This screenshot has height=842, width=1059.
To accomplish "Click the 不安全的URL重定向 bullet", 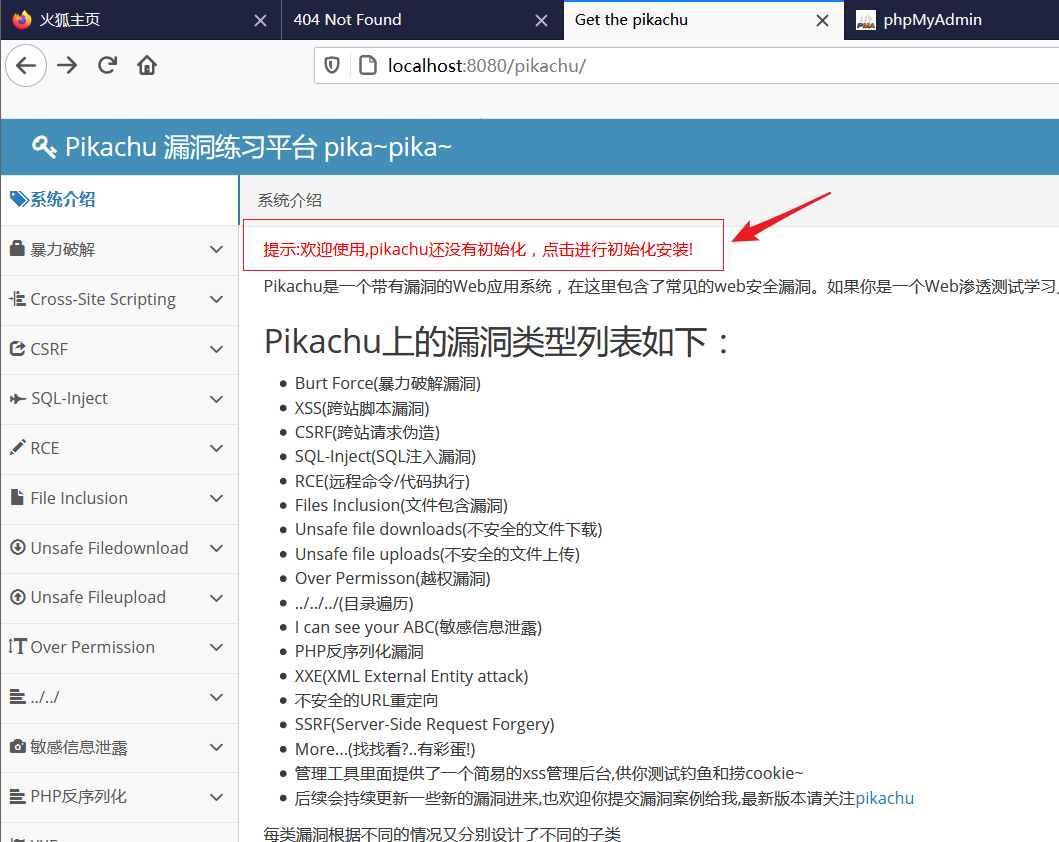I will click(366, 700).
